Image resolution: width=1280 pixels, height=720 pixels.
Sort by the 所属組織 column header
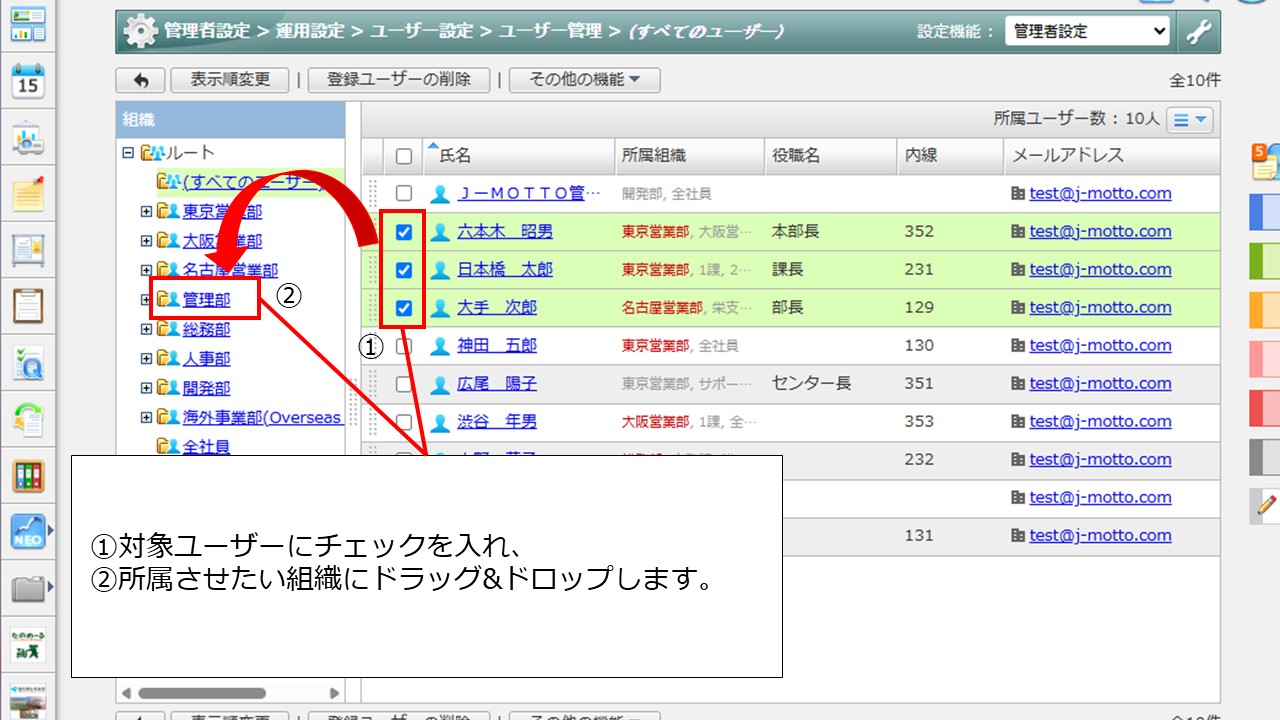click(x=654, y=156)
